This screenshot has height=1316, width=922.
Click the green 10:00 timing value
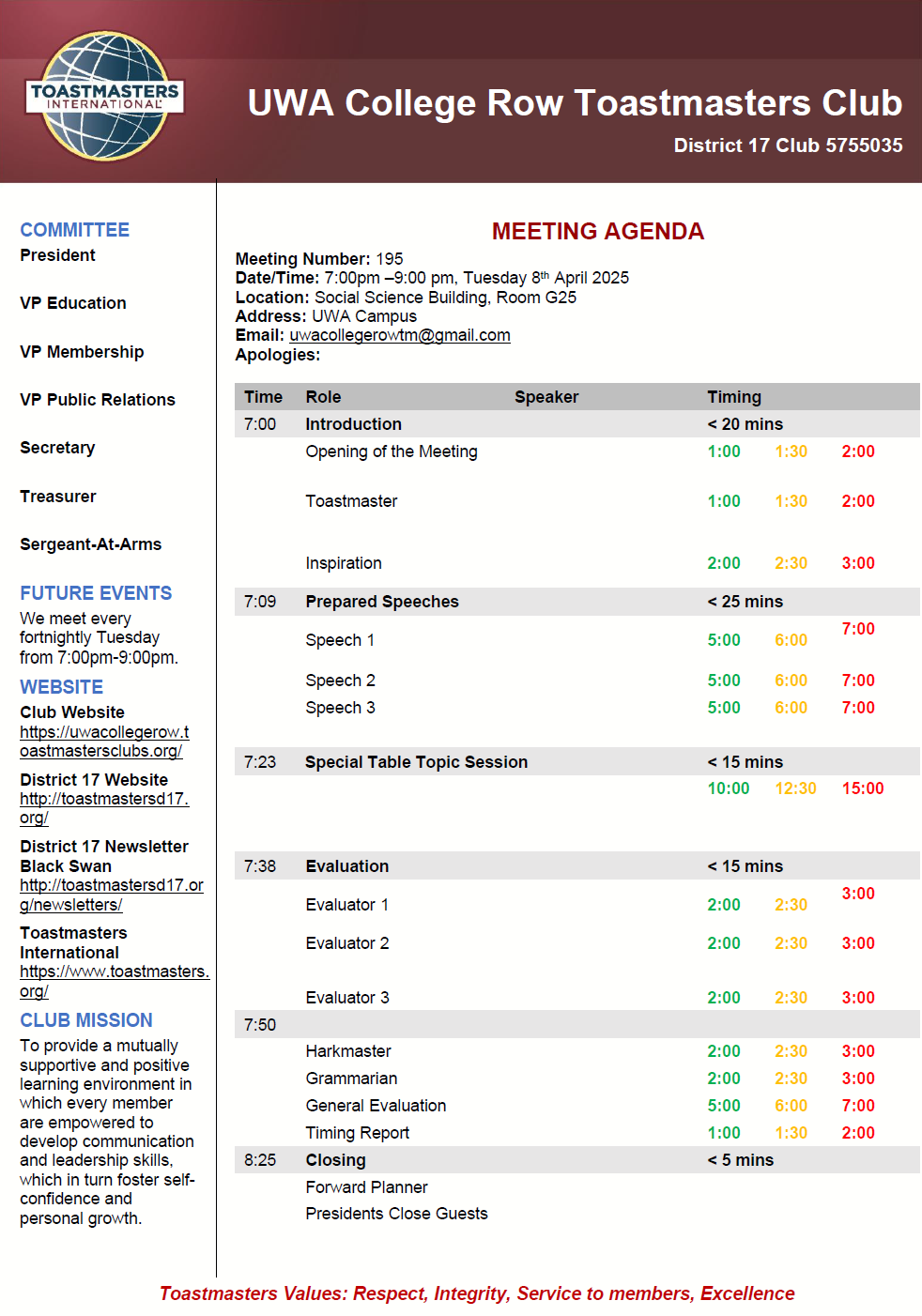tap(728, 788)
